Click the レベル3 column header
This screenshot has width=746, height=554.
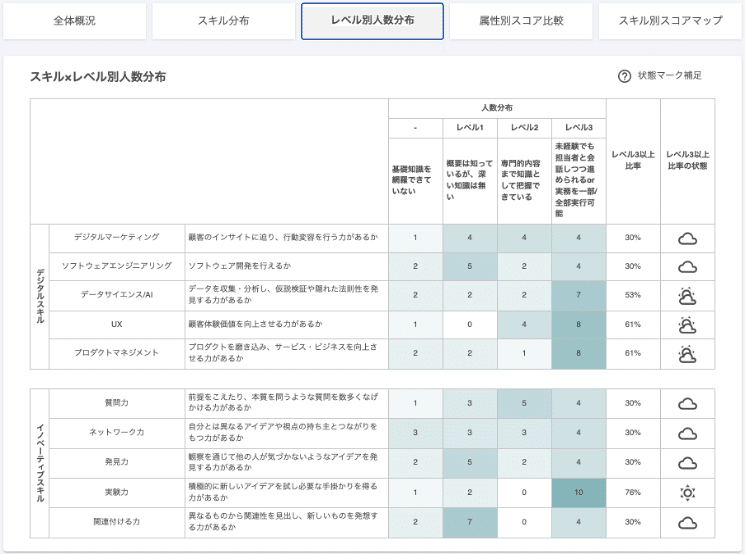(579, 128)
